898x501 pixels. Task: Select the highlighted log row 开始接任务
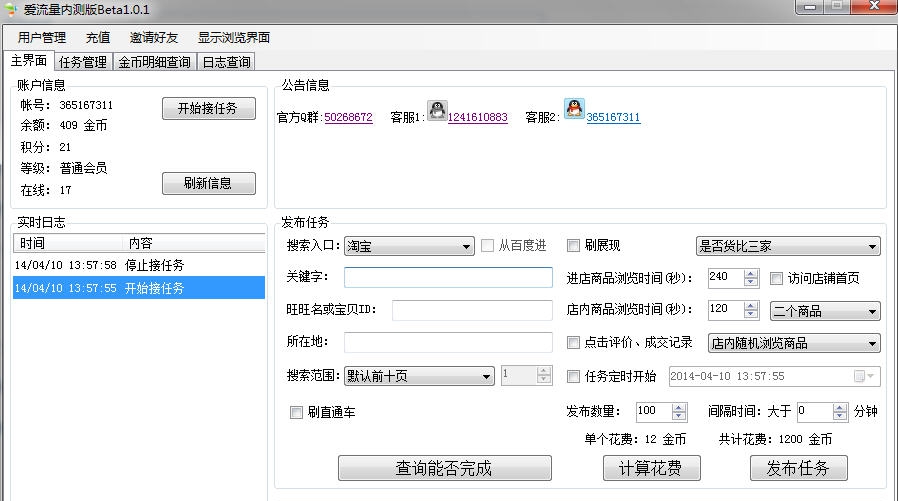pyautogui.click(x=139, y=288)
